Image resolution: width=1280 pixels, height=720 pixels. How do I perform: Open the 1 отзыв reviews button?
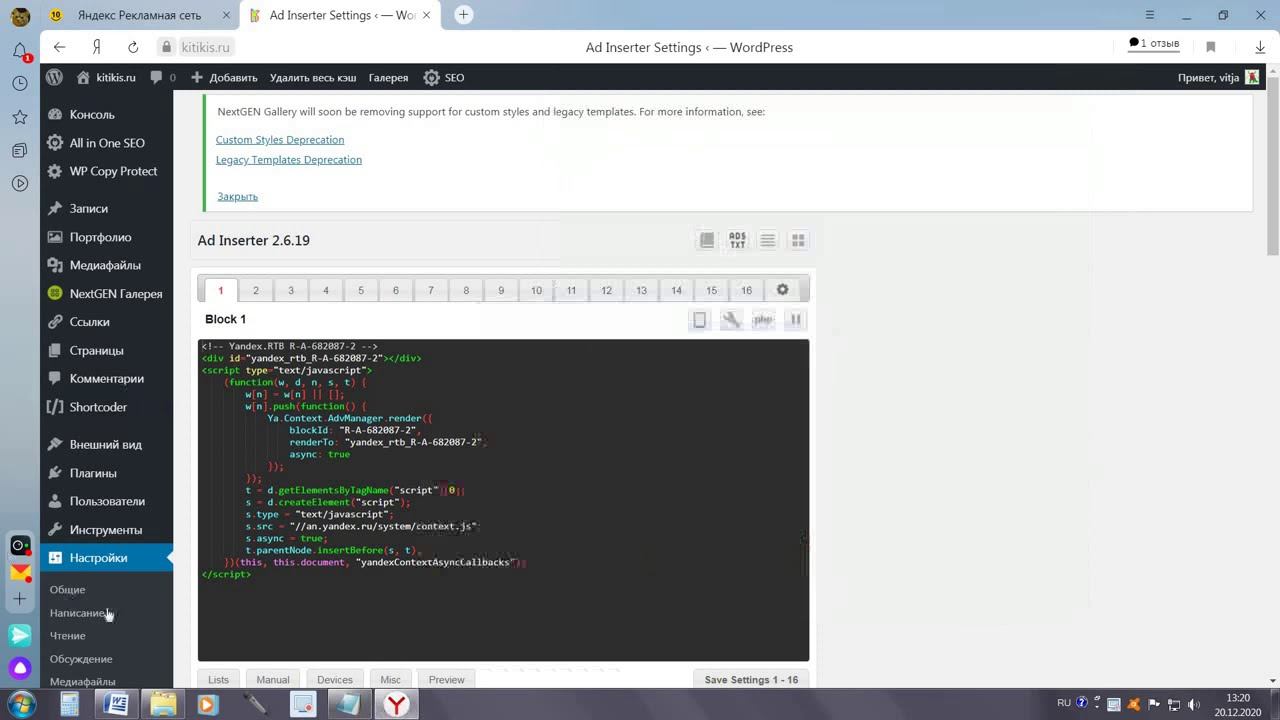coord(1154,44)
